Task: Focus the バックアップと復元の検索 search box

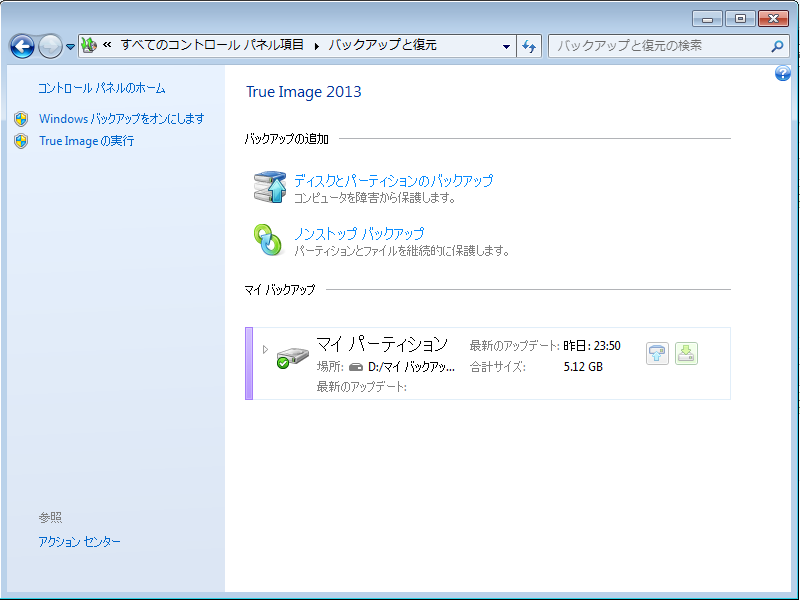Action: coord(668,46)
